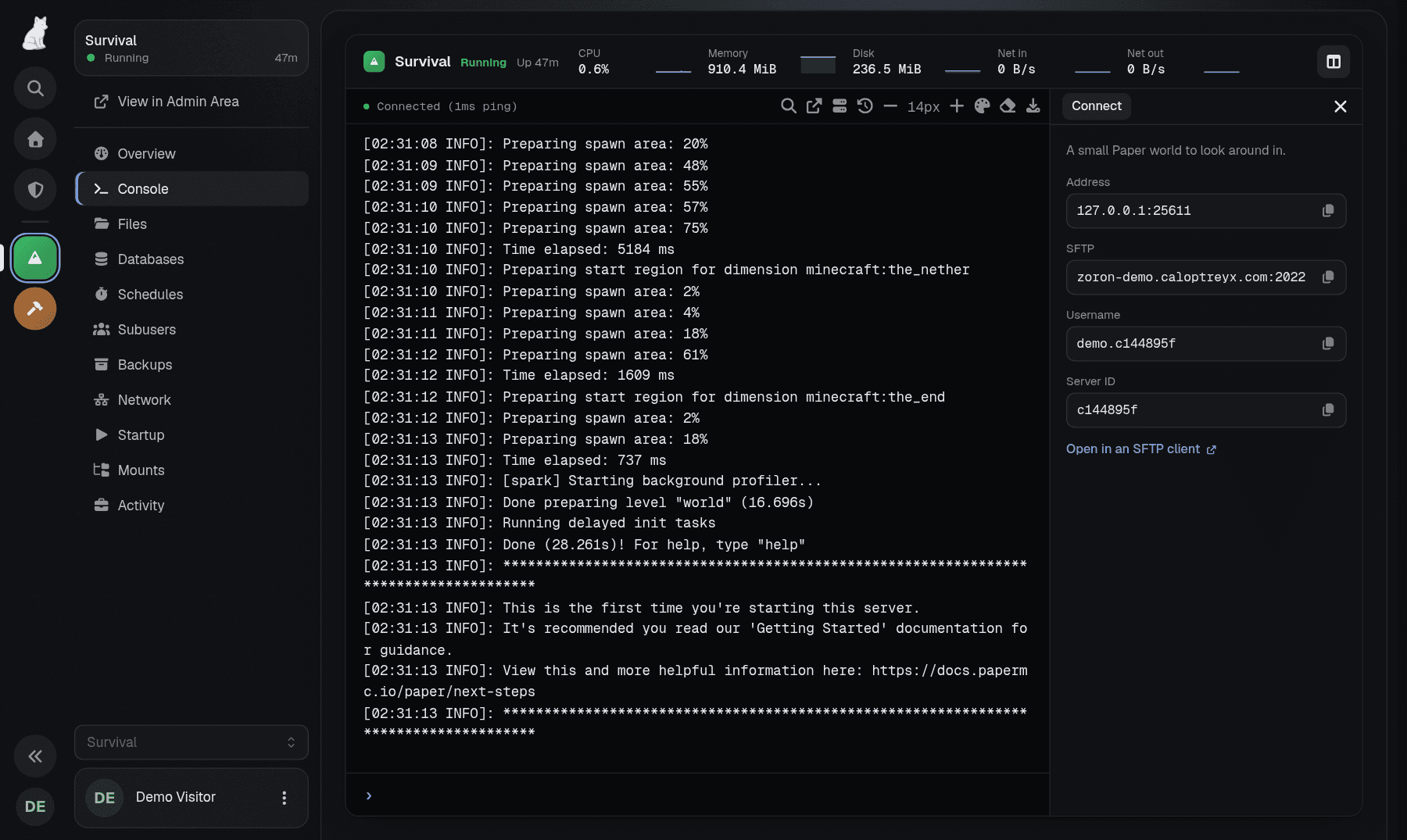Open server stack icon in console toolbar
The image size is (1407, 840).
(x=840, y=106)
